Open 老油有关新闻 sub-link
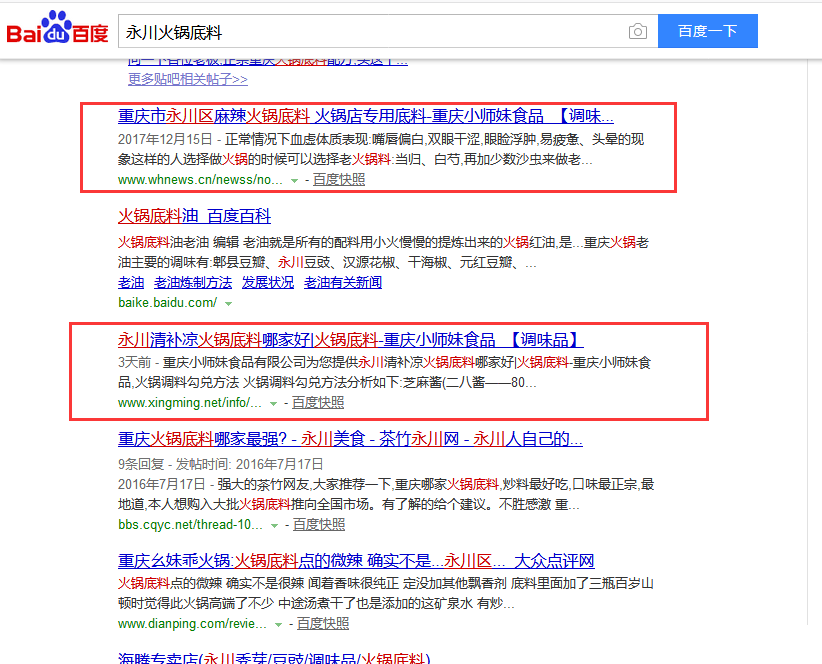 coord(342,283)
